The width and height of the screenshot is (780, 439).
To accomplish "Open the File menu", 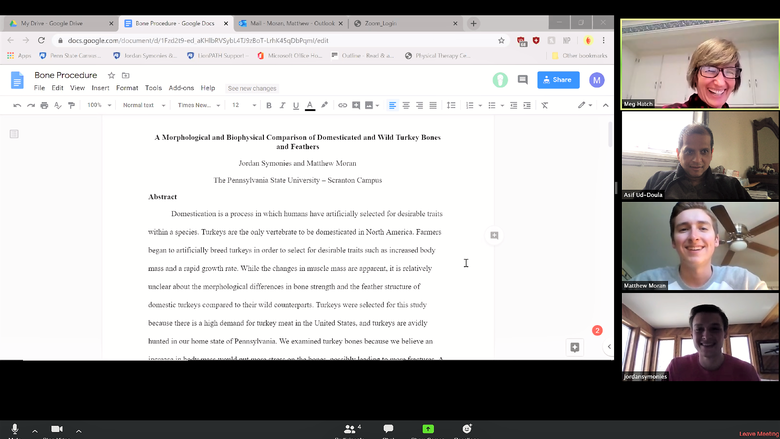I will [39, 88].
